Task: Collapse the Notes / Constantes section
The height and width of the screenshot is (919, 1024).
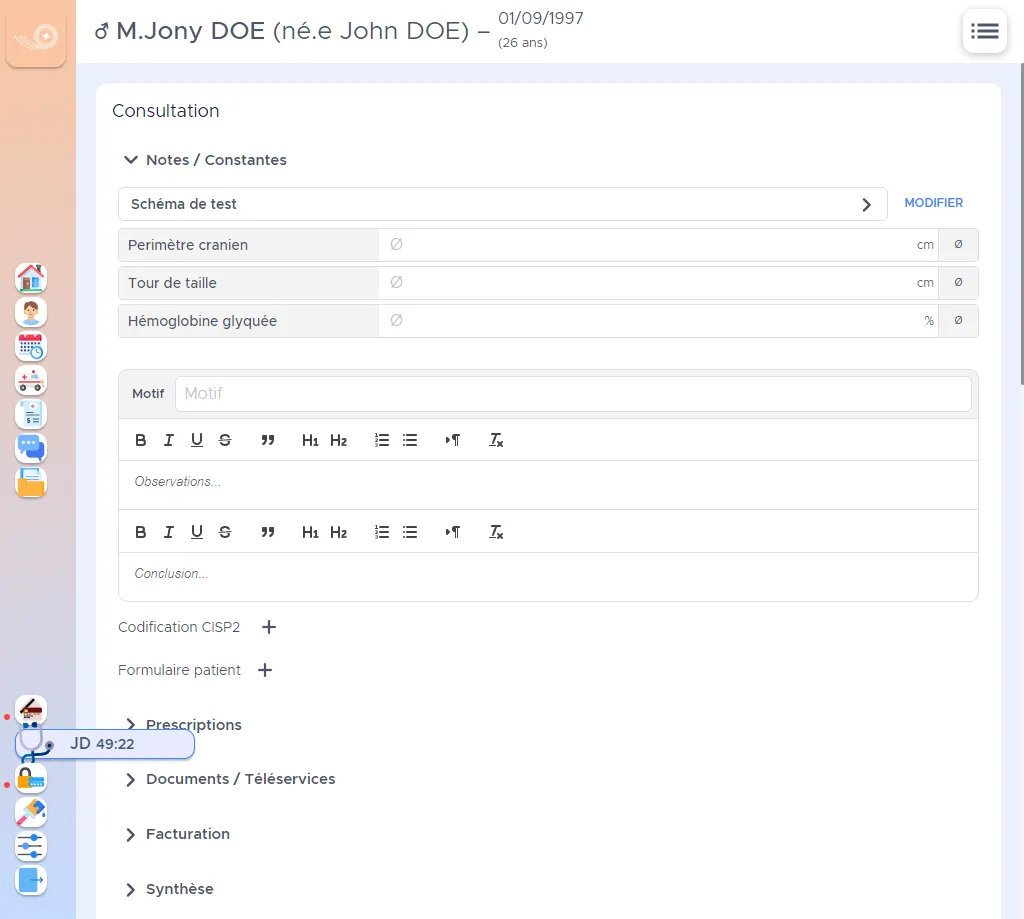Action: 205,160
